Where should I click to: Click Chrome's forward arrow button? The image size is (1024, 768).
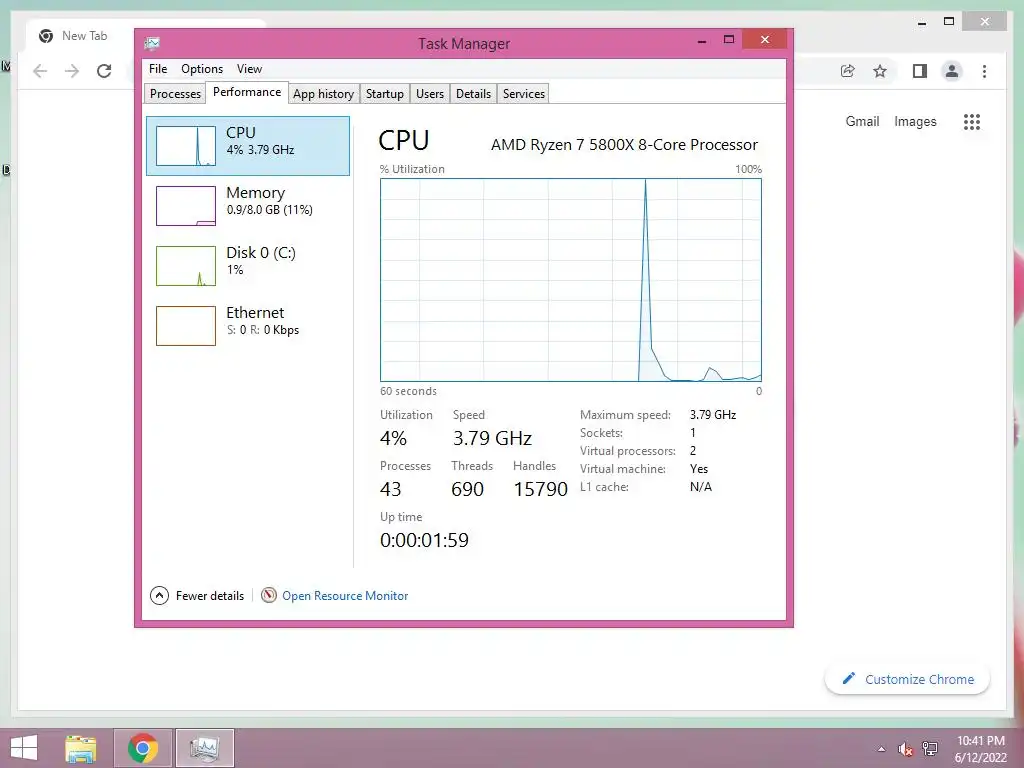(x=72, y=71)
